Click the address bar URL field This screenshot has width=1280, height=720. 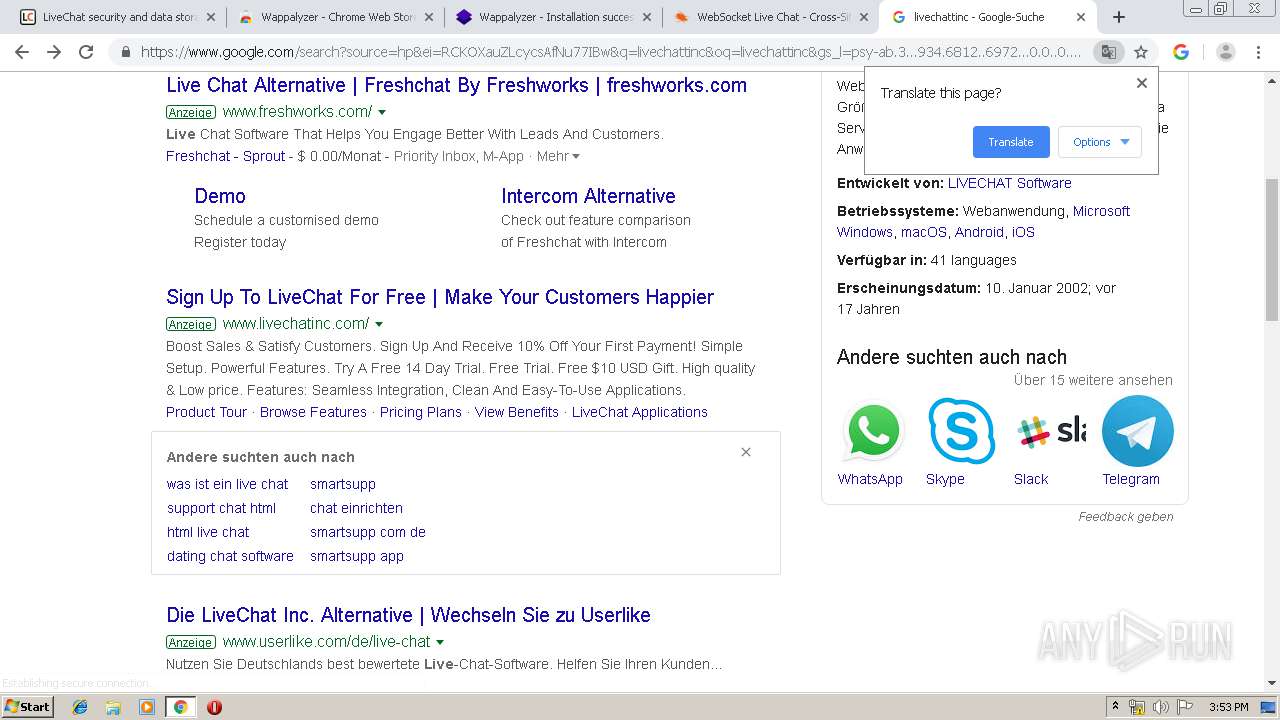pos(610,52)
